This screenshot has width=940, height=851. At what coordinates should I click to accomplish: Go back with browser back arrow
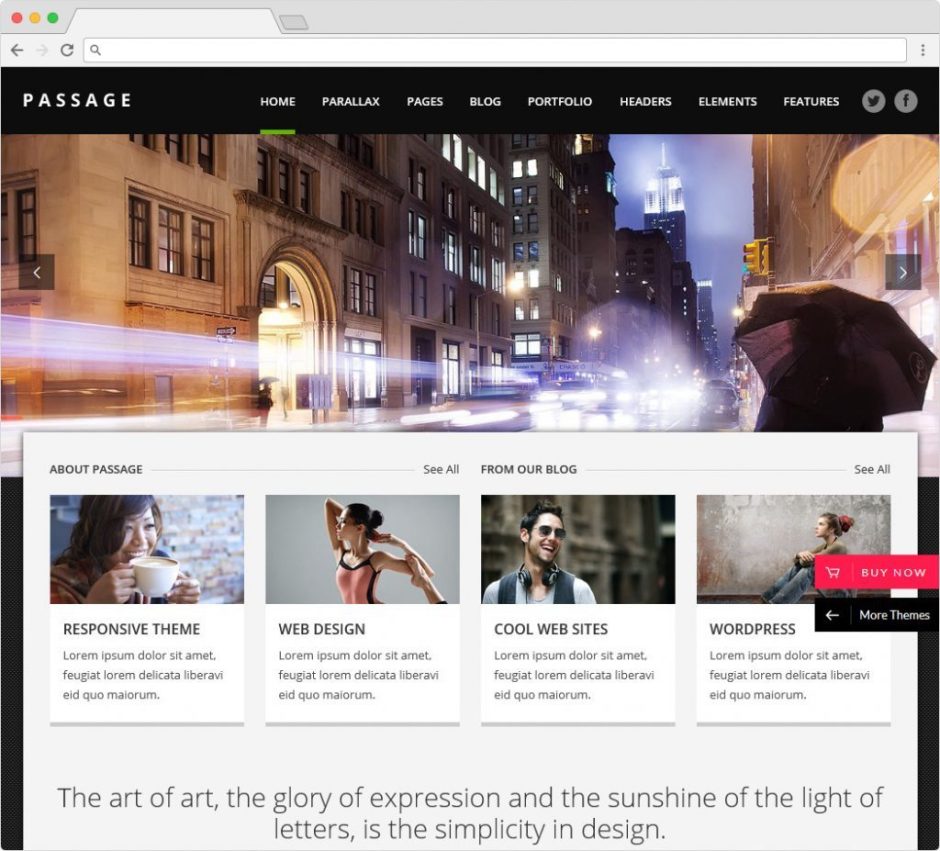[17, 50]
